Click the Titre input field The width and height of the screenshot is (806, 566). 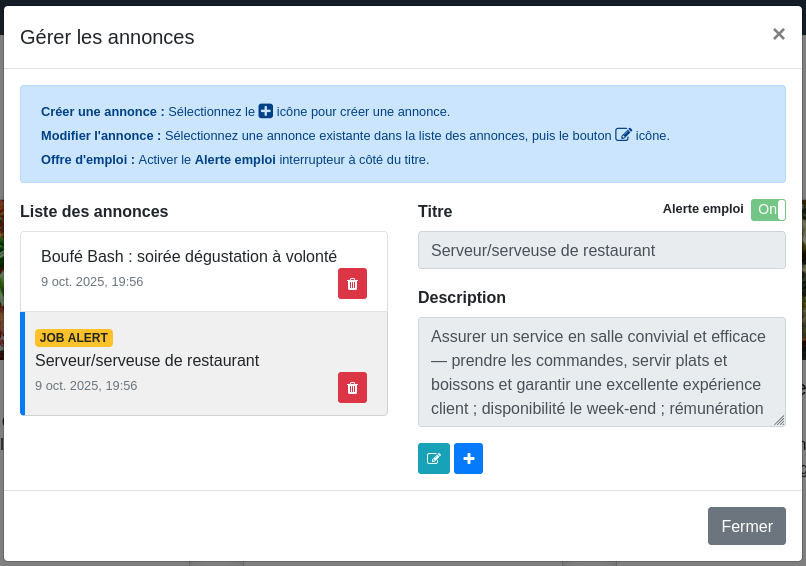601,250
